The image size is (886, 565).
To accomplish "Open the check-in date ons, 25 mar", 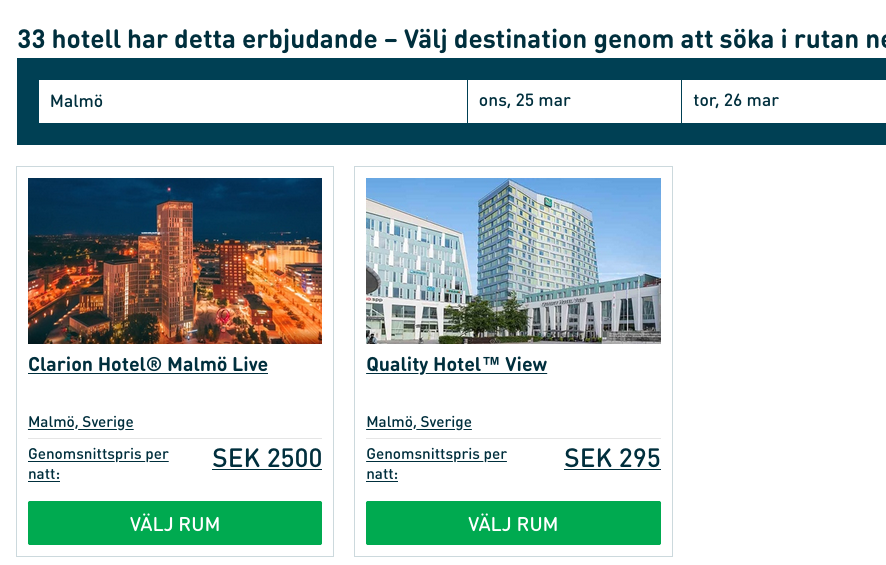I will tap(574, 101).
